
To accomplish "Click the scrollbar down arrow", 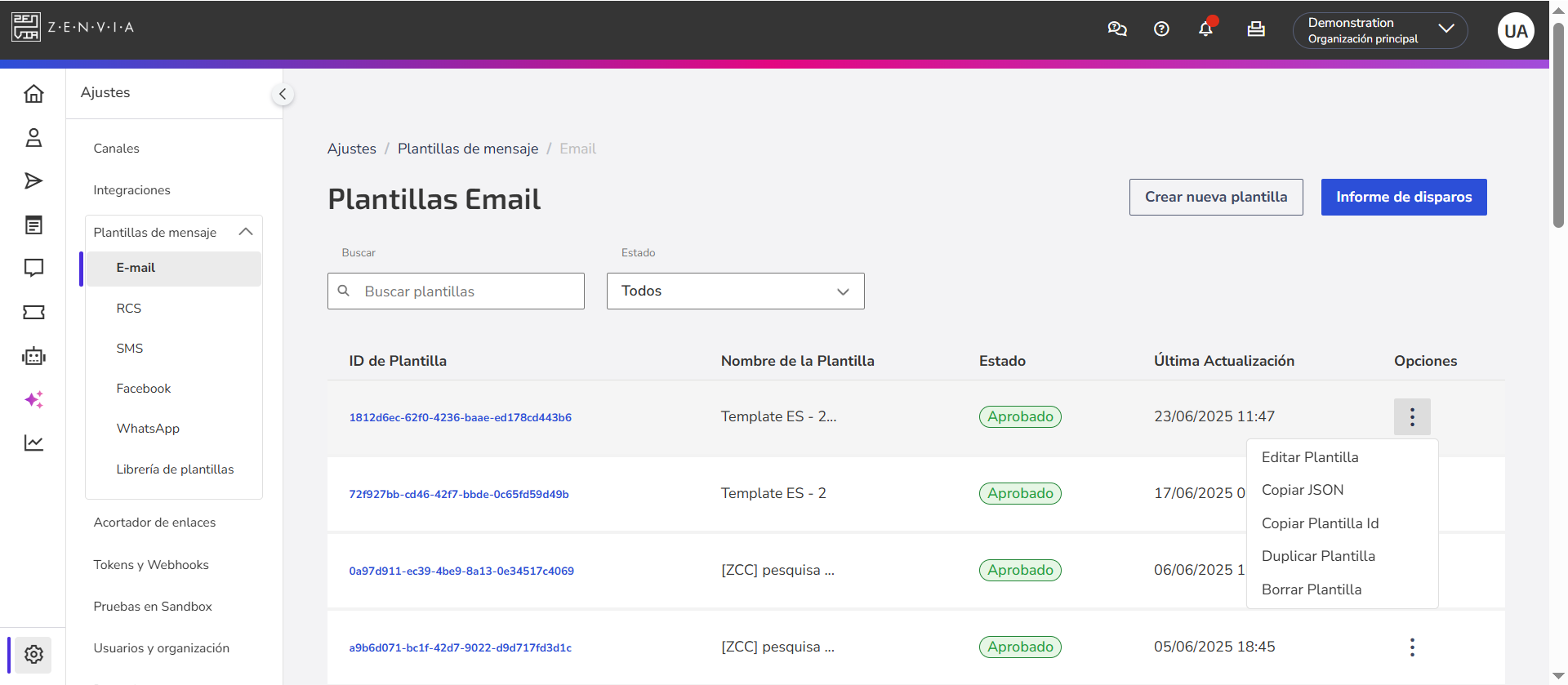I will coord(1558,676).
